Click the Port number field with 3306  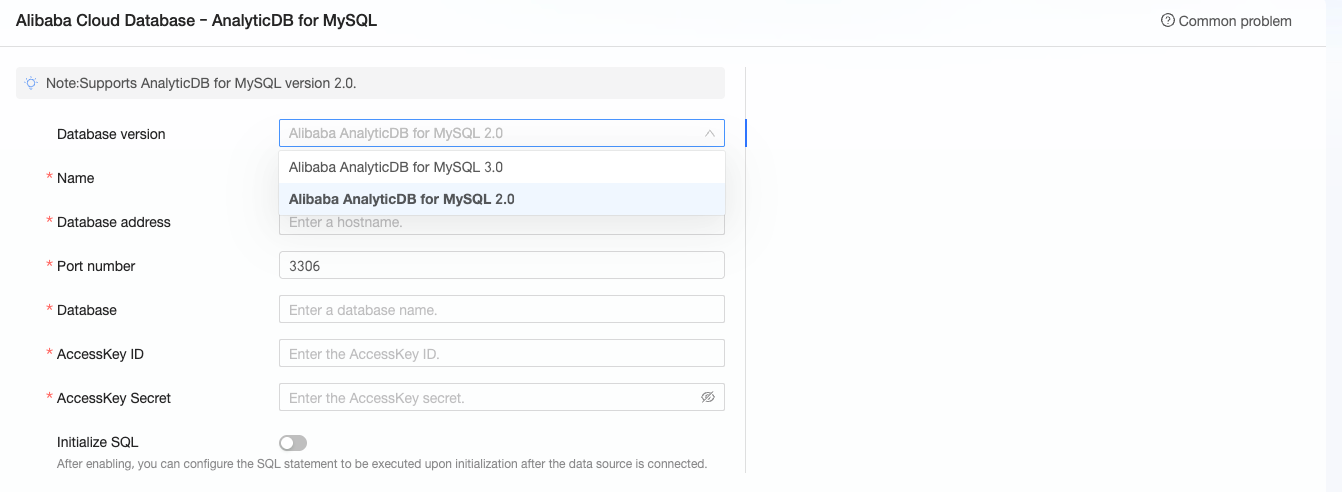502,266
